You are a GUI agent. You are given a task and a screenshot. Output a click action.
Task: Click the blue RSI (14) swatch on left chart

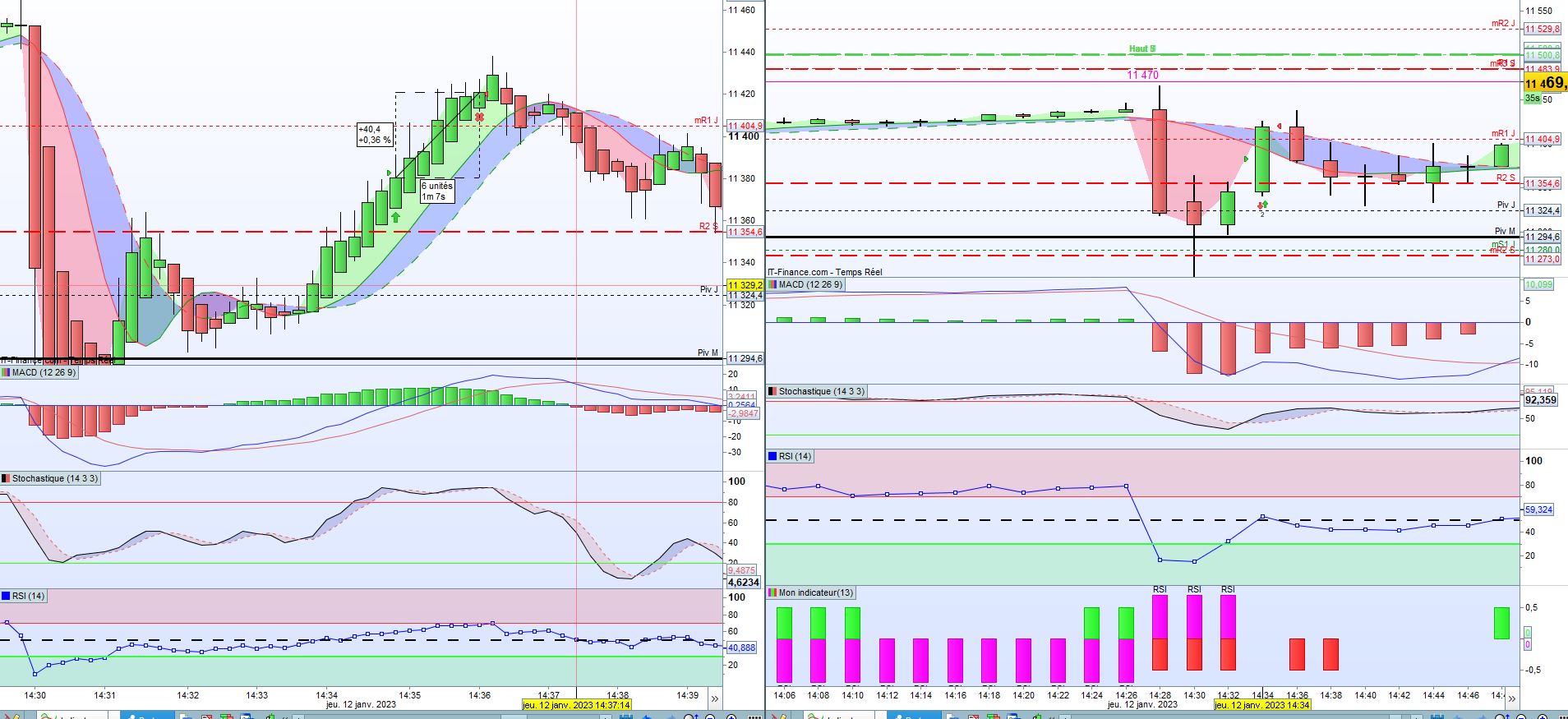tap(7, 596)
